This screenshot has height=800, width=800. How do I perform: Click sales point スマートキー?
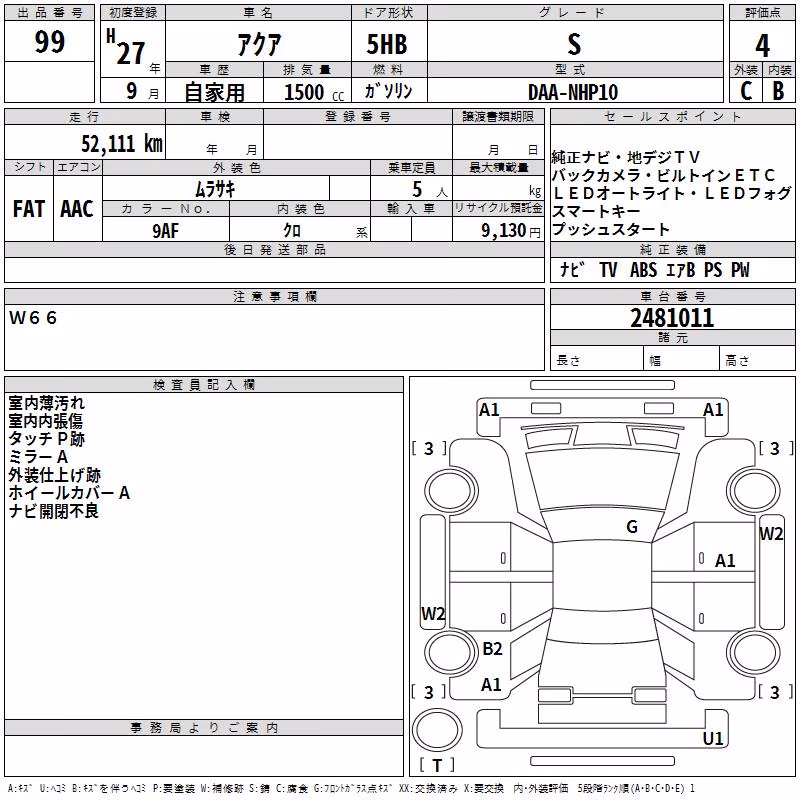[x=596, y=211]
